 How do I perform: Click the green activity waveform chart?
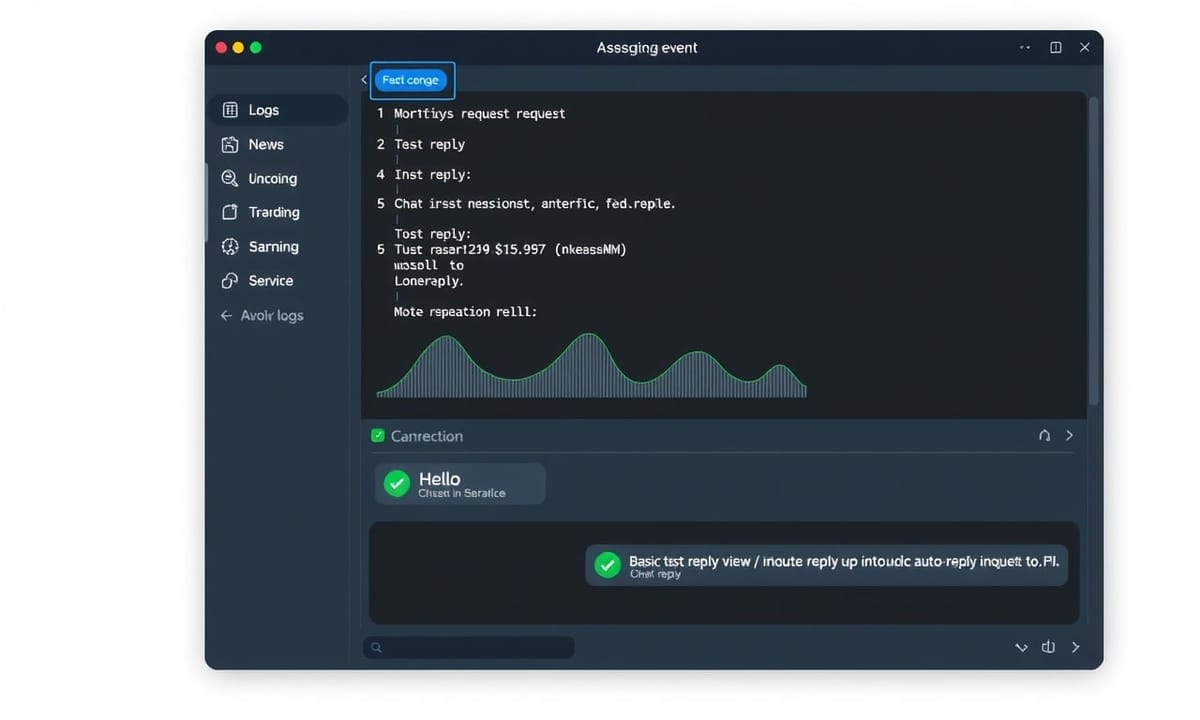(591, 366)
